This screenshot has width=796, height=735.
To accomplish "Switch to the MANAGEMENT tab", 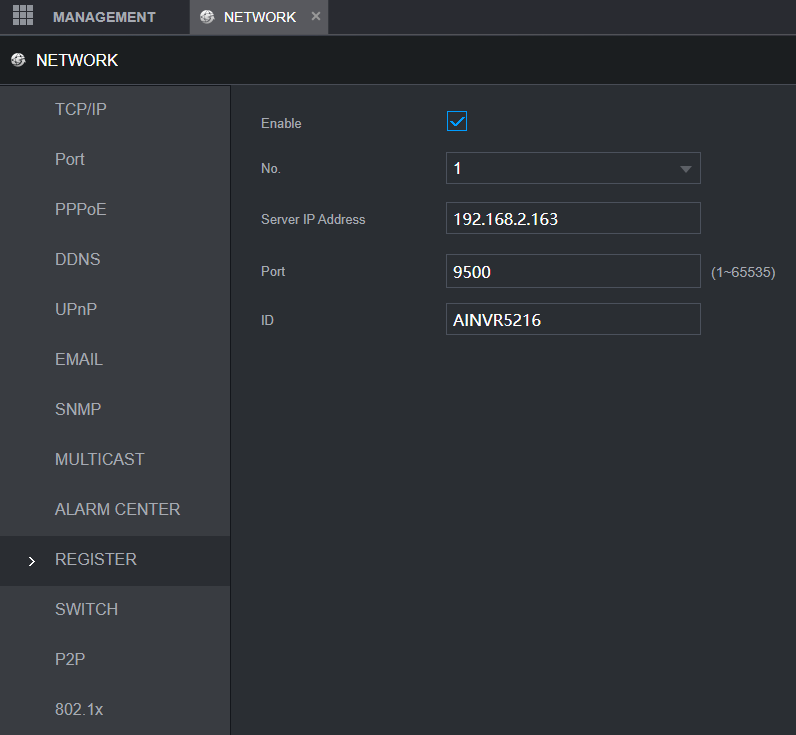I will (x=103, y=17).
